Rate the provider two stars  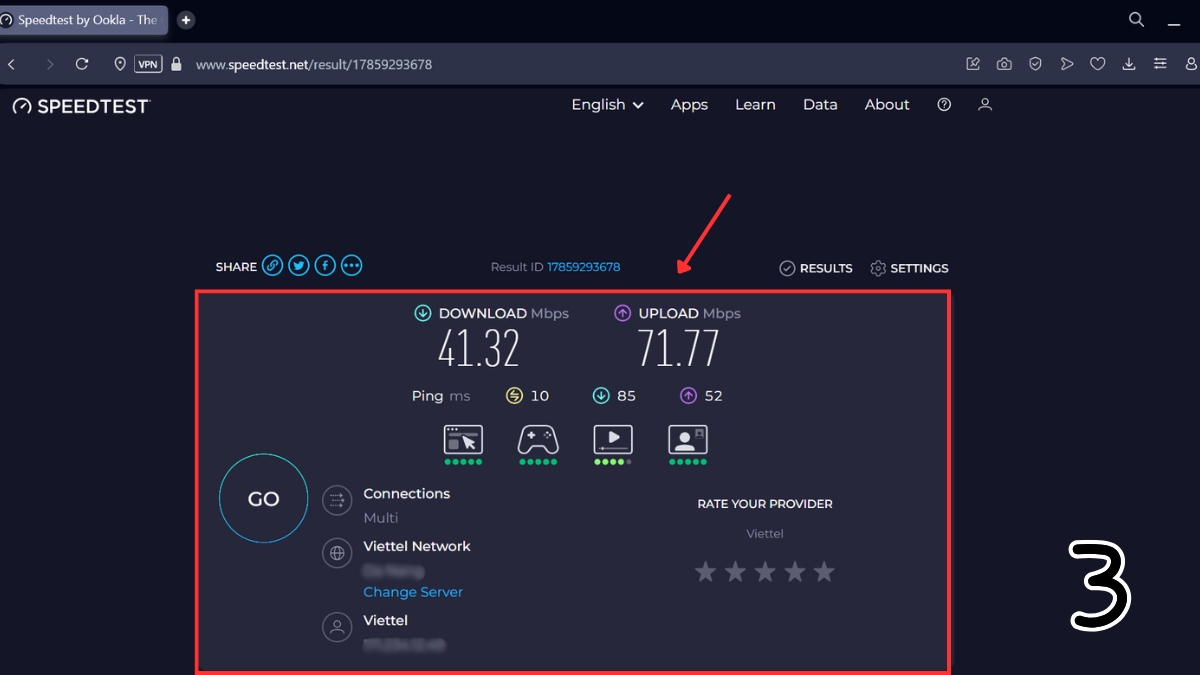pyautogui.click(x=735, y=572)
